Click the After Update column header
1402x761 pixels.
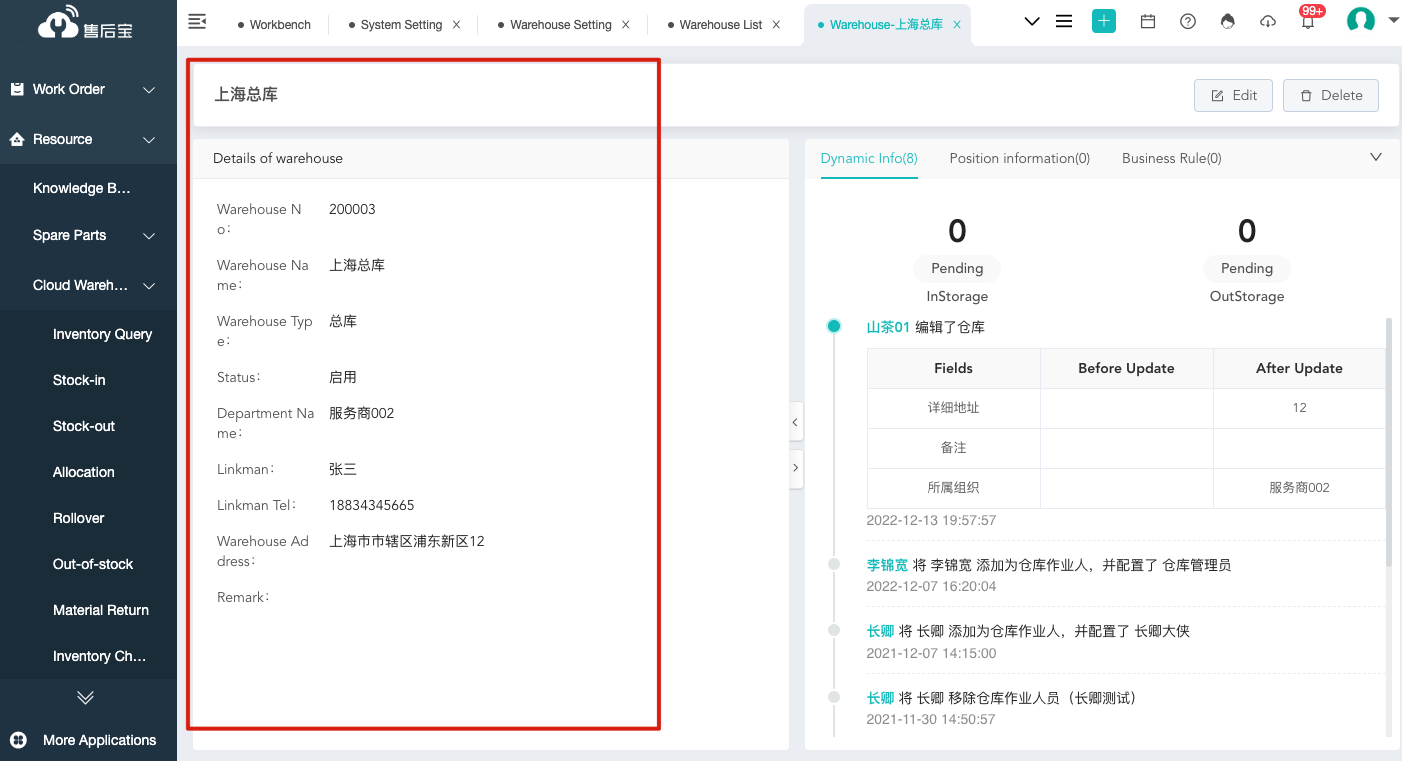tap(1299, 368)
